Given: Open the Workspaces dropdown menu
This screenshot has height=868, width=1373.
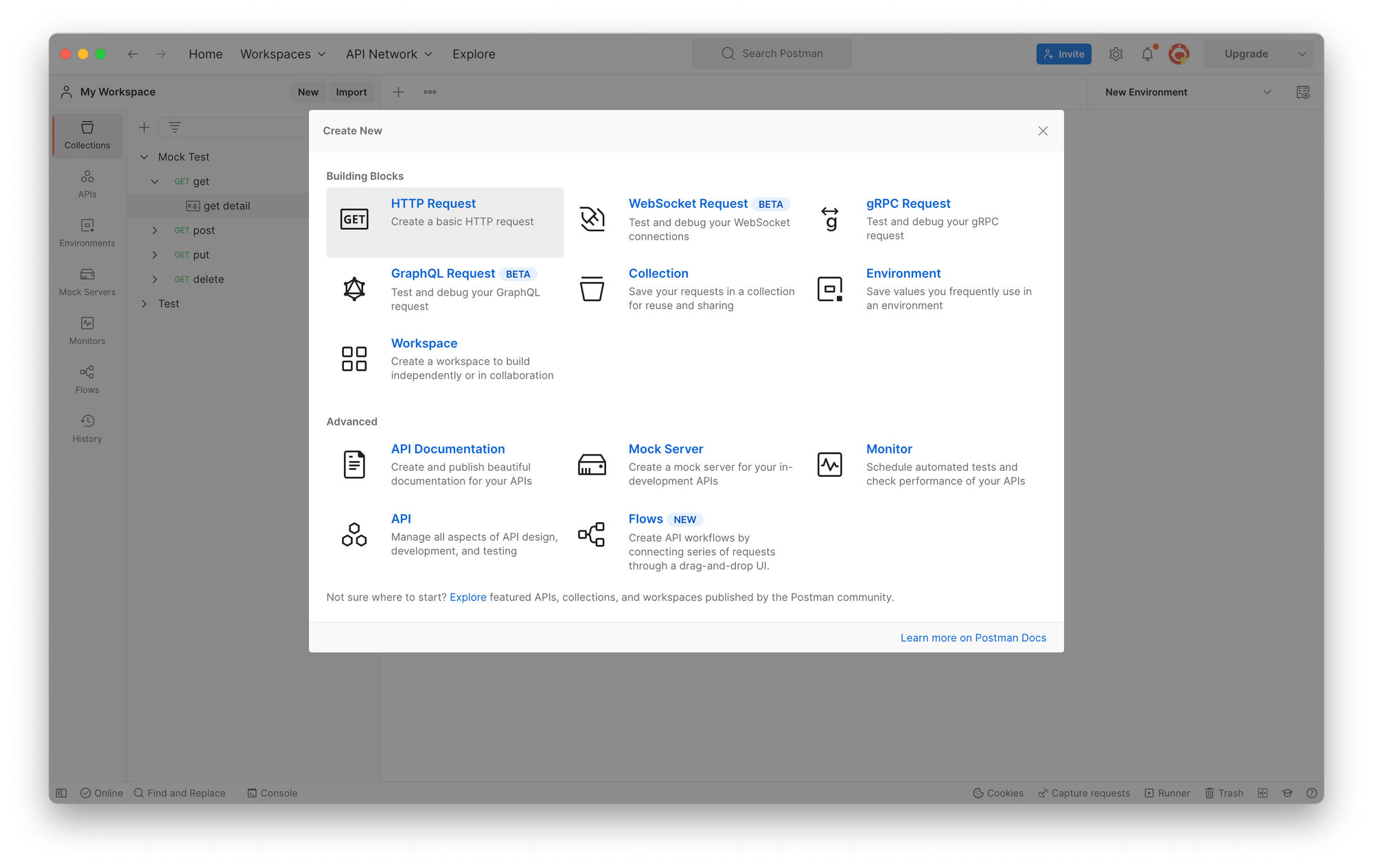Looking at the screenshot, I should coord(283,54).
